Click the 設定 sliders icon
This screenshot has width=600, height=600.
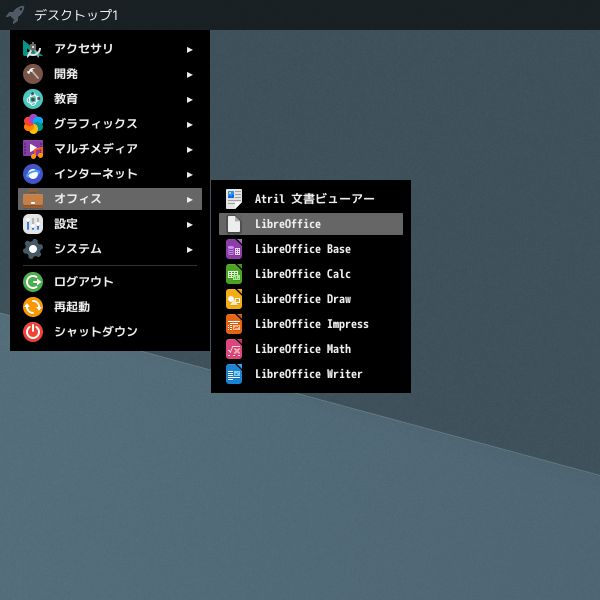point(33,224)
